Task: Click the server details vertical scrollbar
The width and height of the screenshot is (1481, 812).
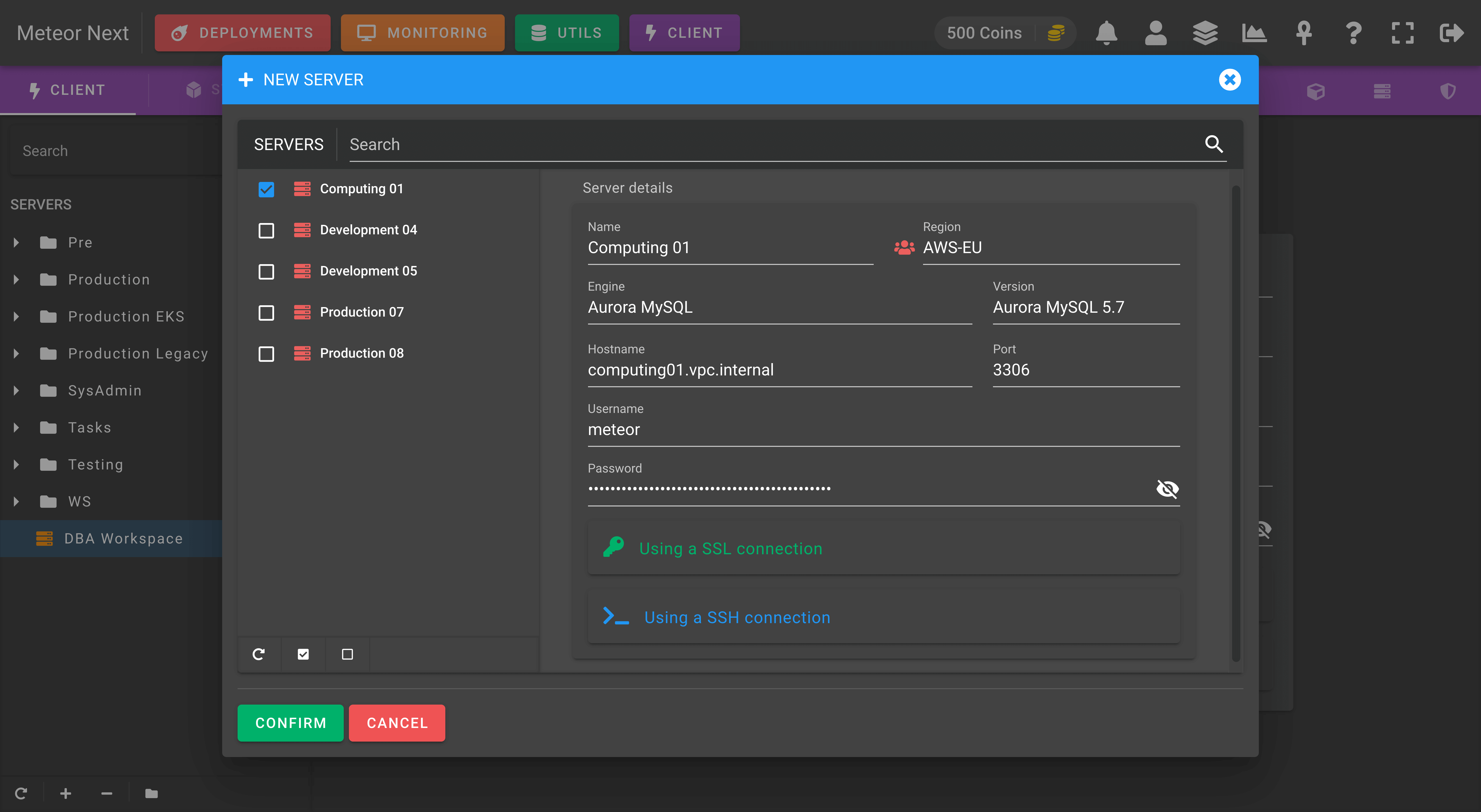Action: tap(1235, 423)
